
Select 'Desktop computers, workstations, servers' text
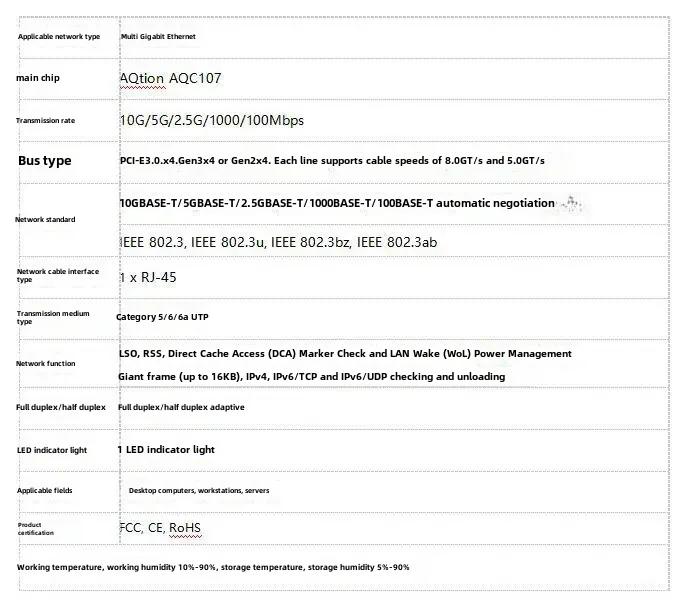199,490
